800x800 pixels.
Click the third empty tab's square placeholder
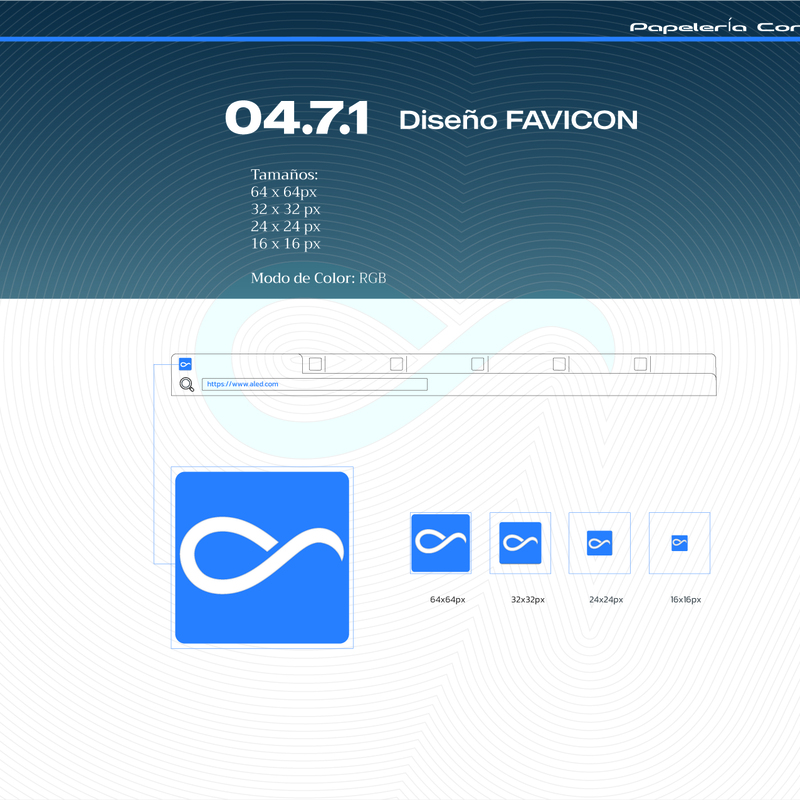pos(478,364)
